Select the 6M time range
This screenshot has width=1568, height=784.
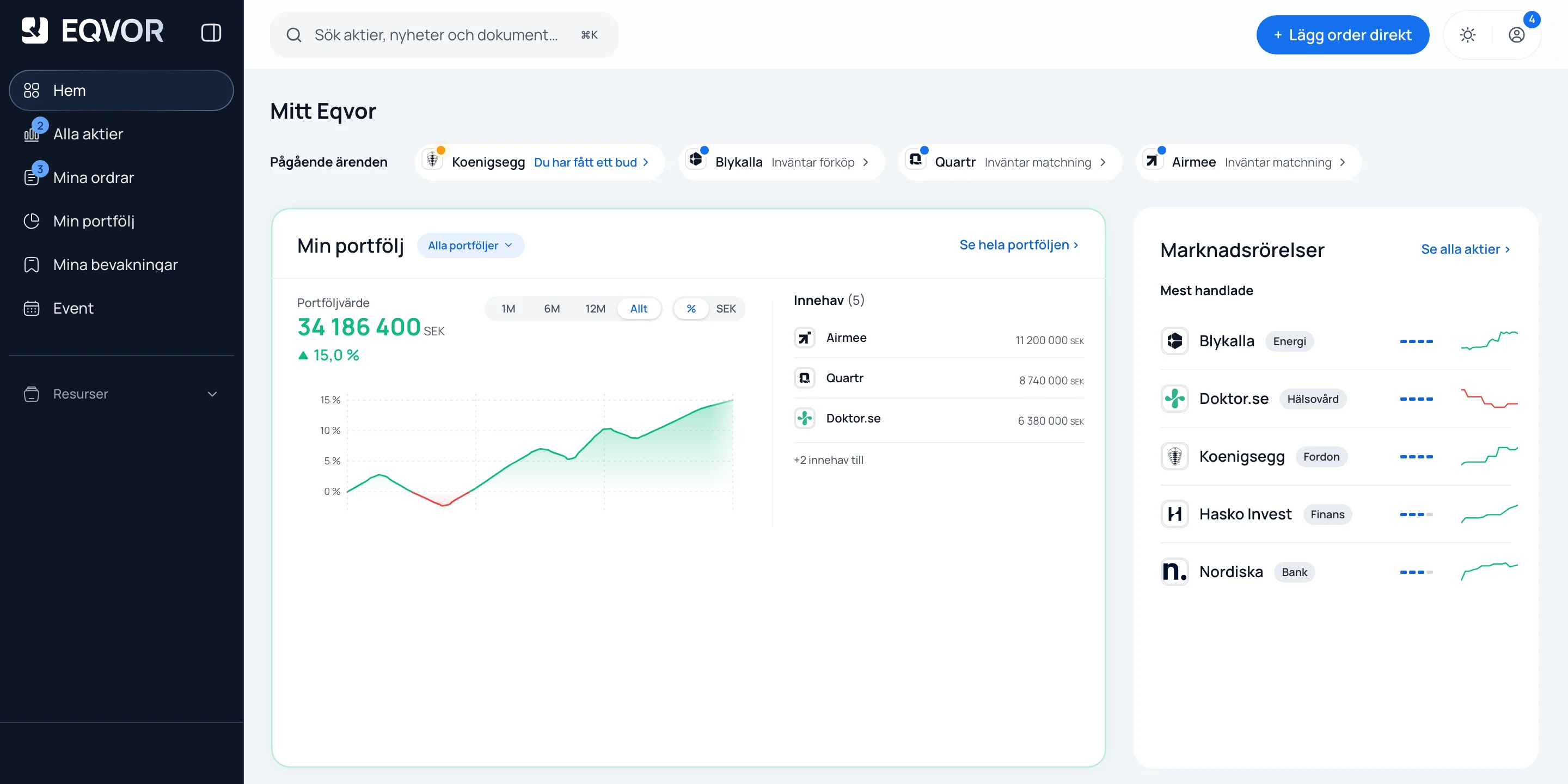point(552,309)
